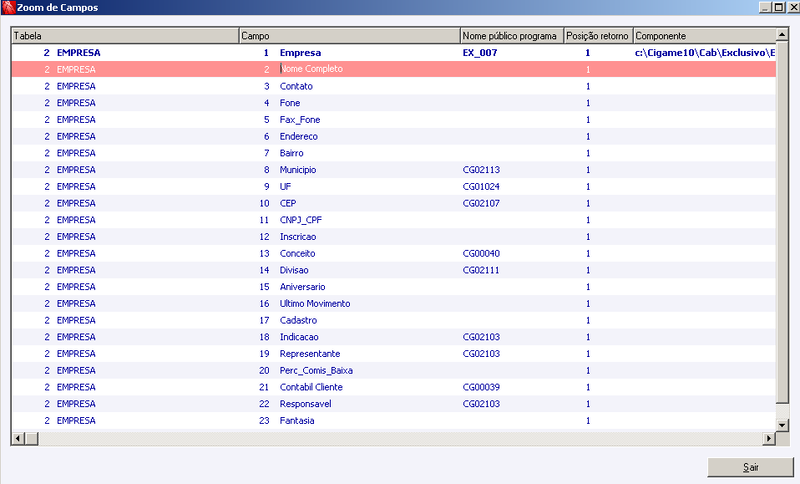Select the CNPJ_CPF row
Viewport: 800px width, 484px height.
pyautogui.click(x=393, y=220)
